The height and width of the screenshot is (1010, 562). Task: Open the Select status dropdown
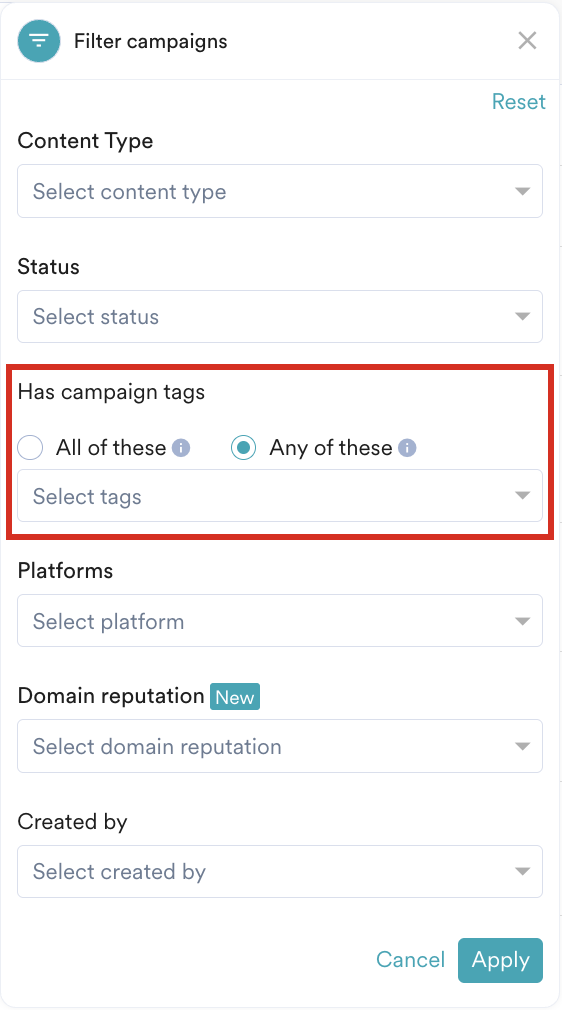(x=280, y=316)
